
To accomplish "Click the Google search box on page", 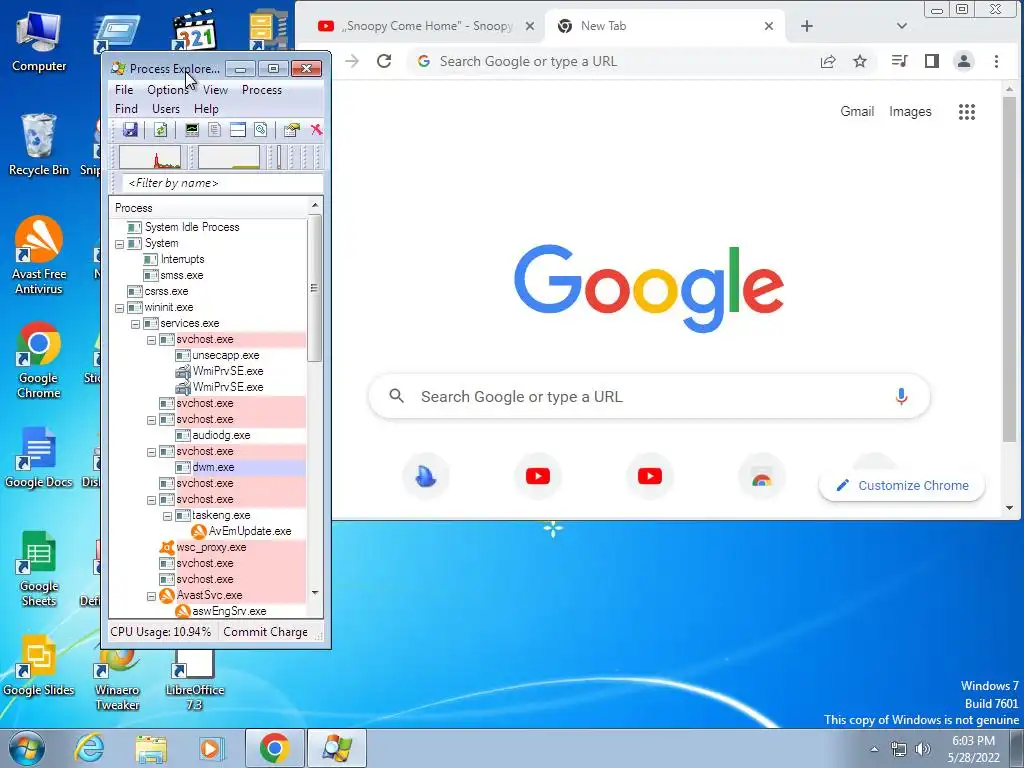I will pos(649,396).
